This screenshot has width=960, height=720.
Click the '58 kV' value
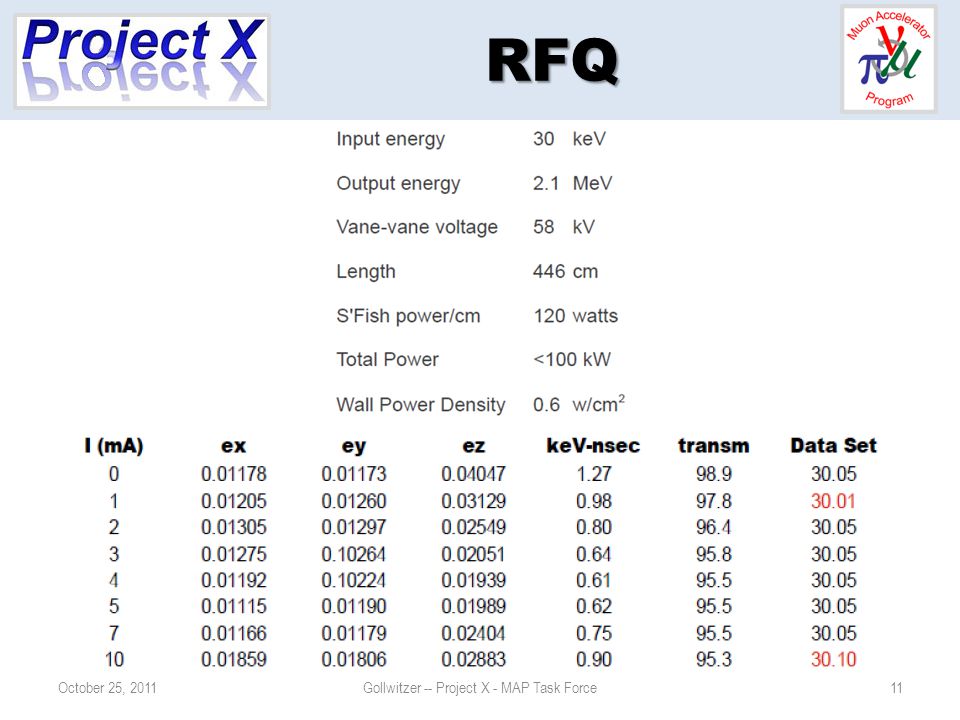tap(563, 227)
